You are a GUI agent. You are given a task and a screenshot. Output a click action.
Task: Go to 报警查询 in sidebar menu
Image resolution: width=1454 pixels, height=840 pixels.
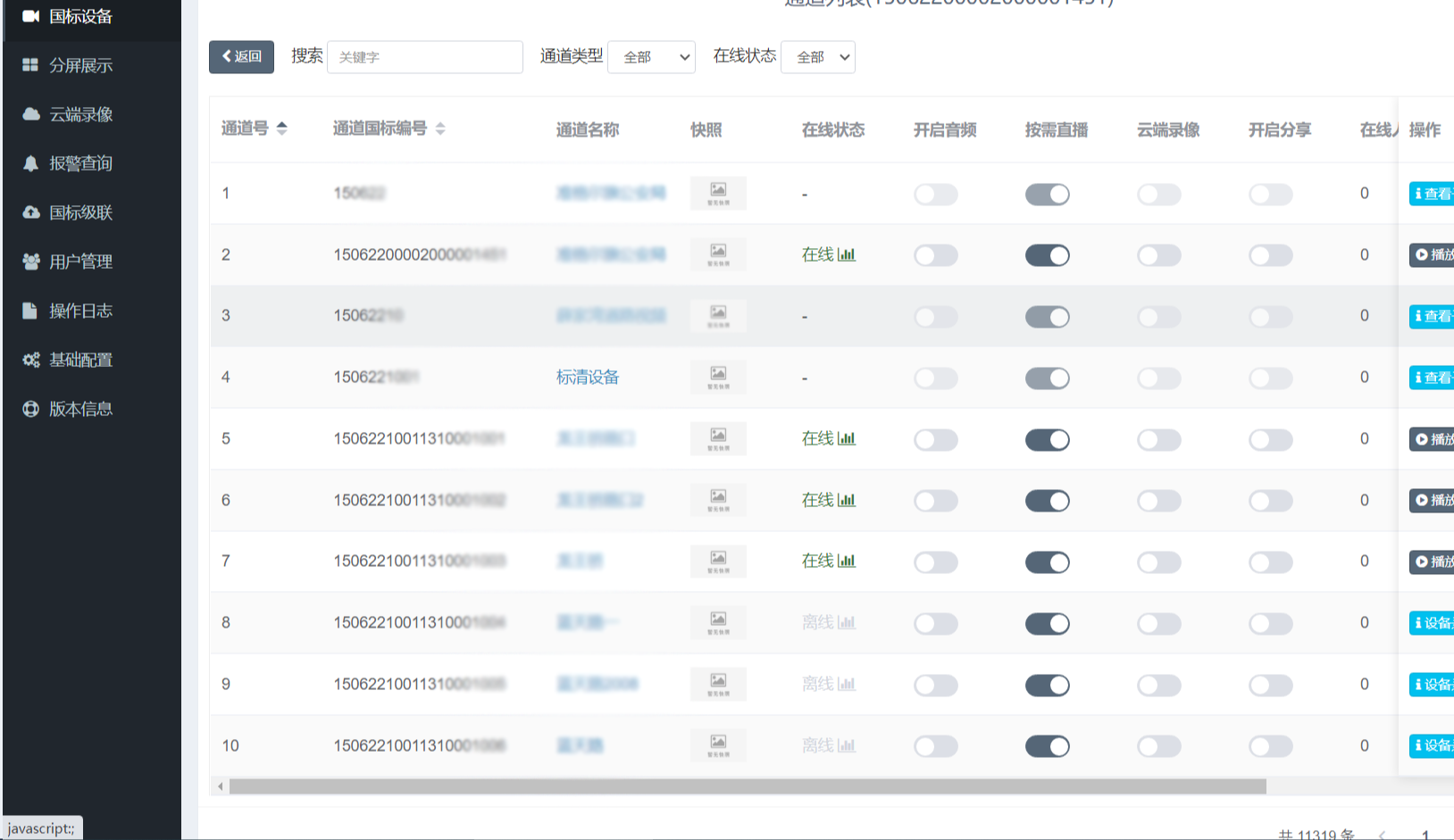pyautogui.click(x=80, y=163)
